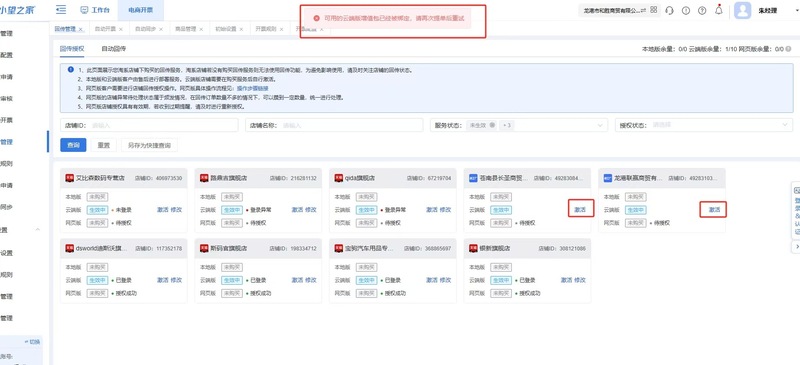
Task: Click the info circle icon in the header
Action: [x=686, y=10]
